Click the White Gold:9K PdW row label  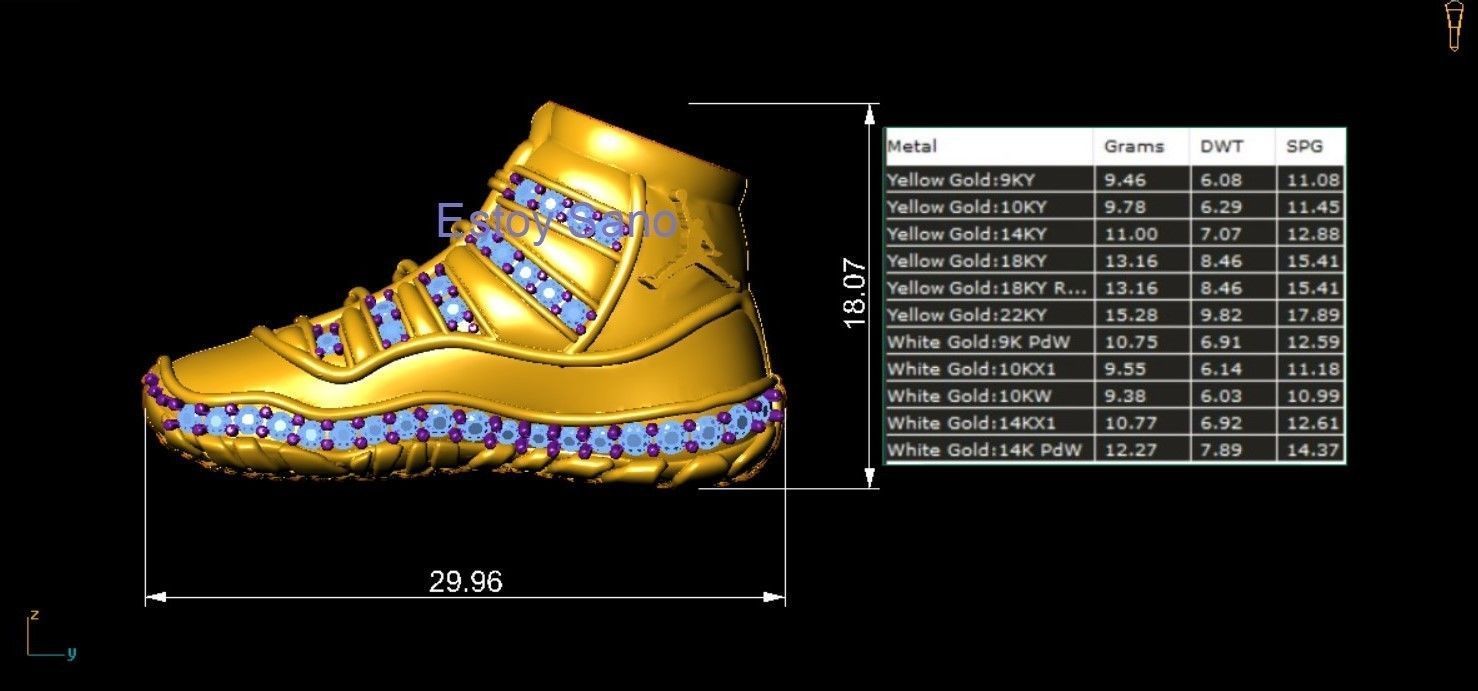[978, 342]
